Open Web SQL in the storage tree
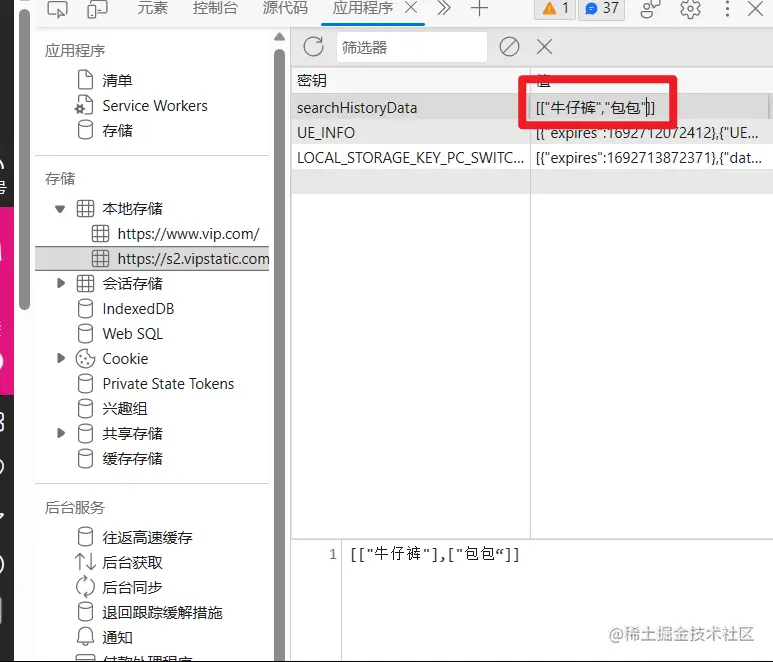 click(x=133, y=334)
